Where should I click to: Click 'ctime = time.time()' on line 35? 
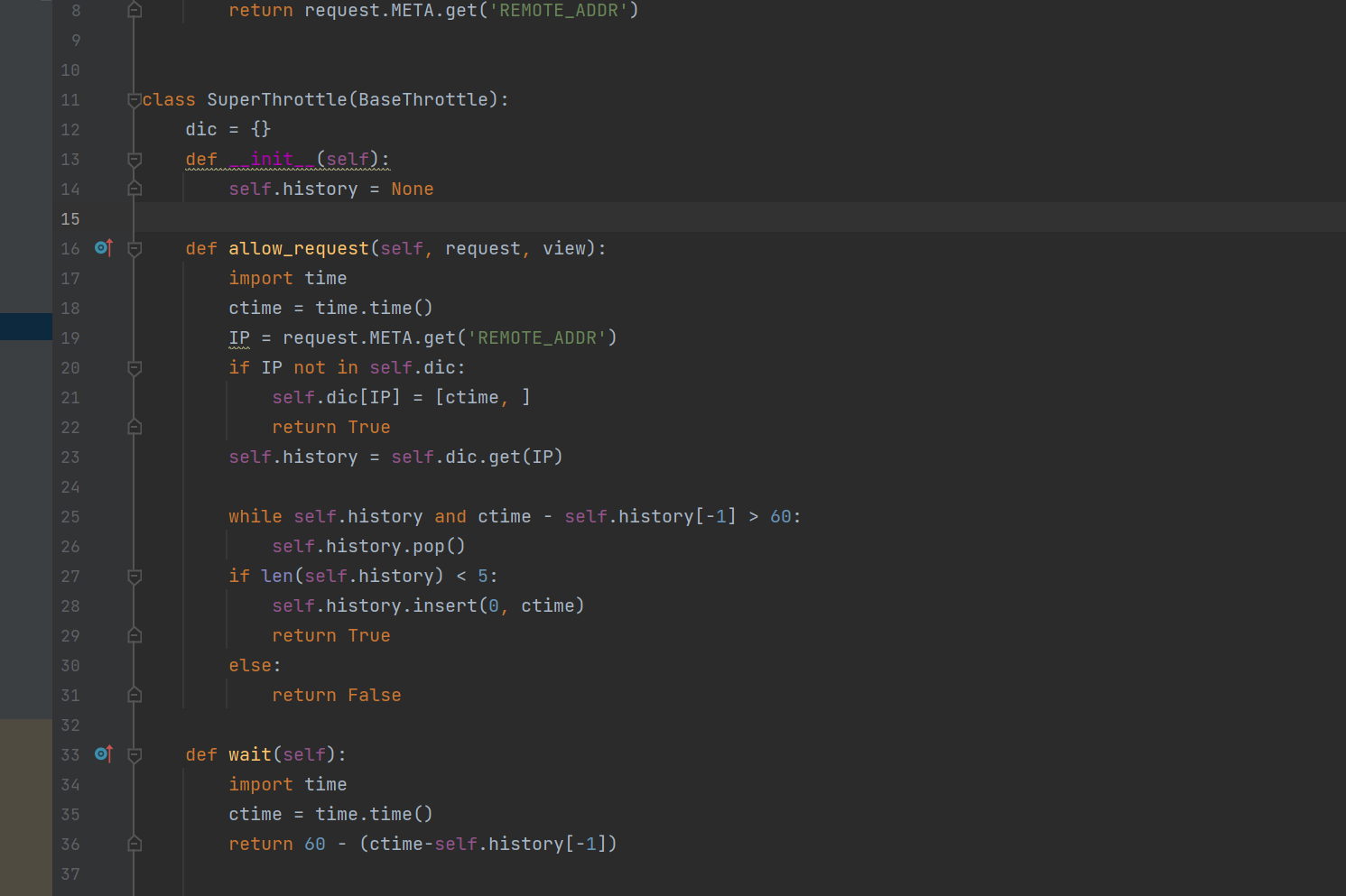[x=331, y=814]
